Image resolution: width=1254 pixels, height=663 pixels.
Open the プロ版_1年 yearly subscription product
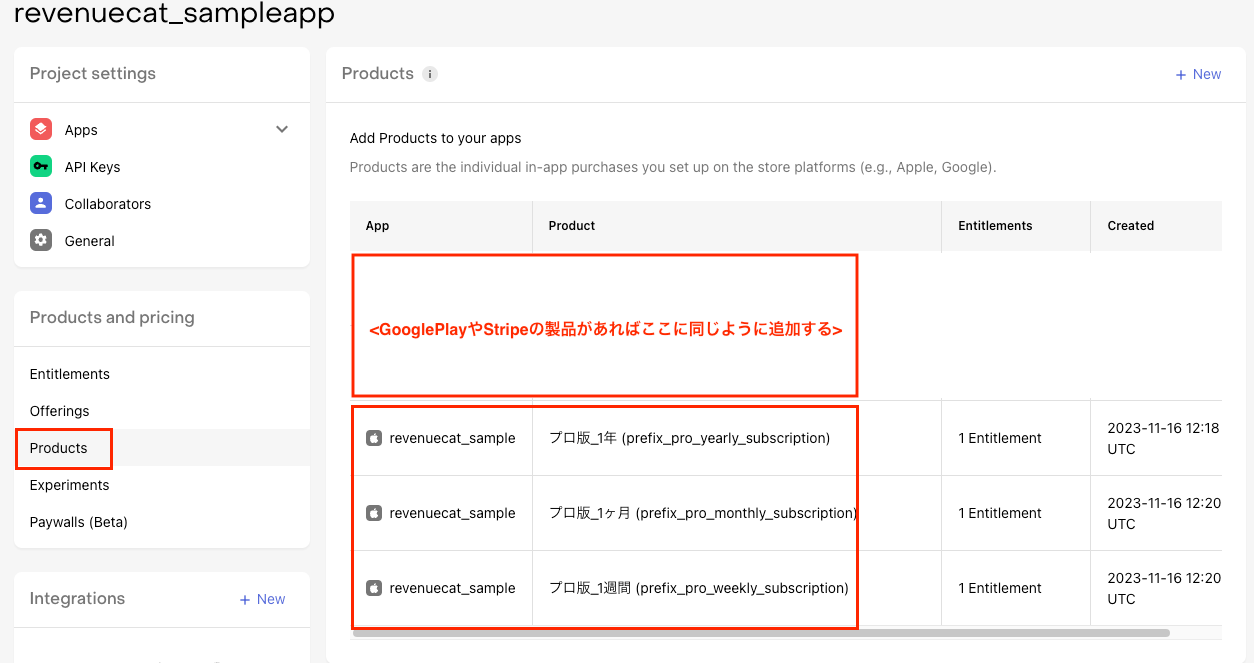coord(689,438)
